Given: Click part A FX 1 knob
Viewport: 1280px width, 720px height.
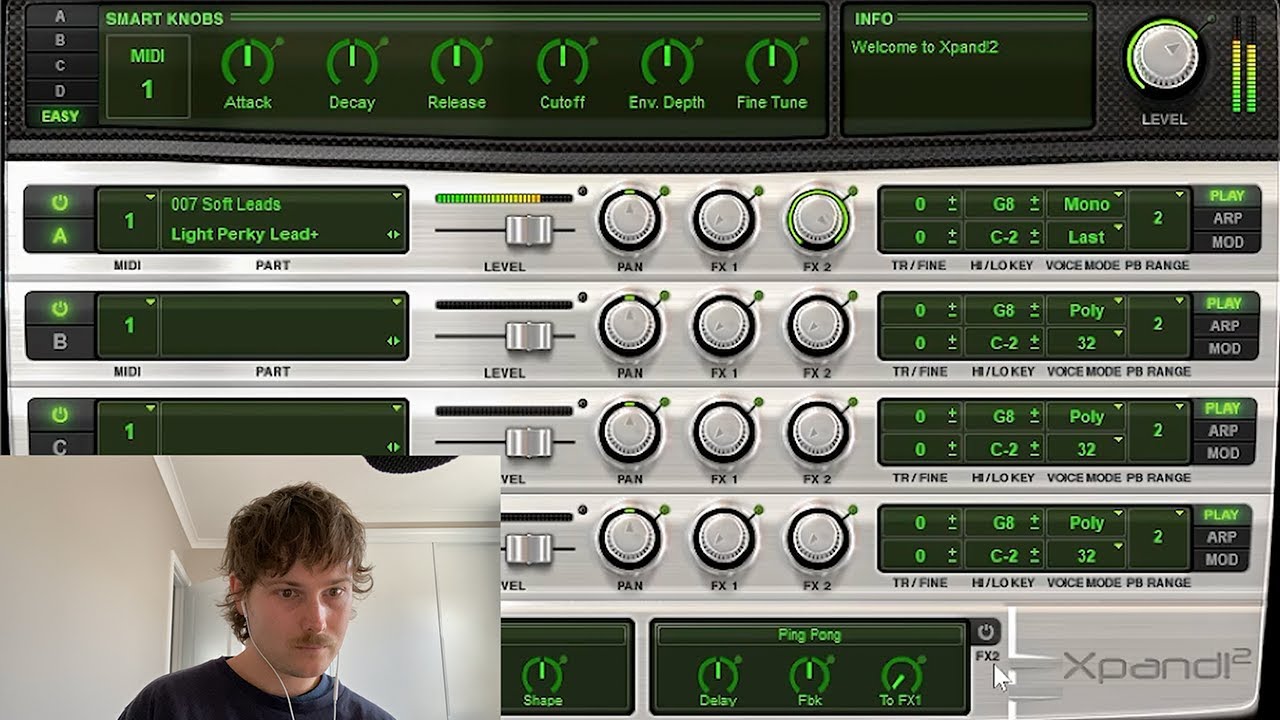Looking at the screenshot, I should (x=724, y=220).
